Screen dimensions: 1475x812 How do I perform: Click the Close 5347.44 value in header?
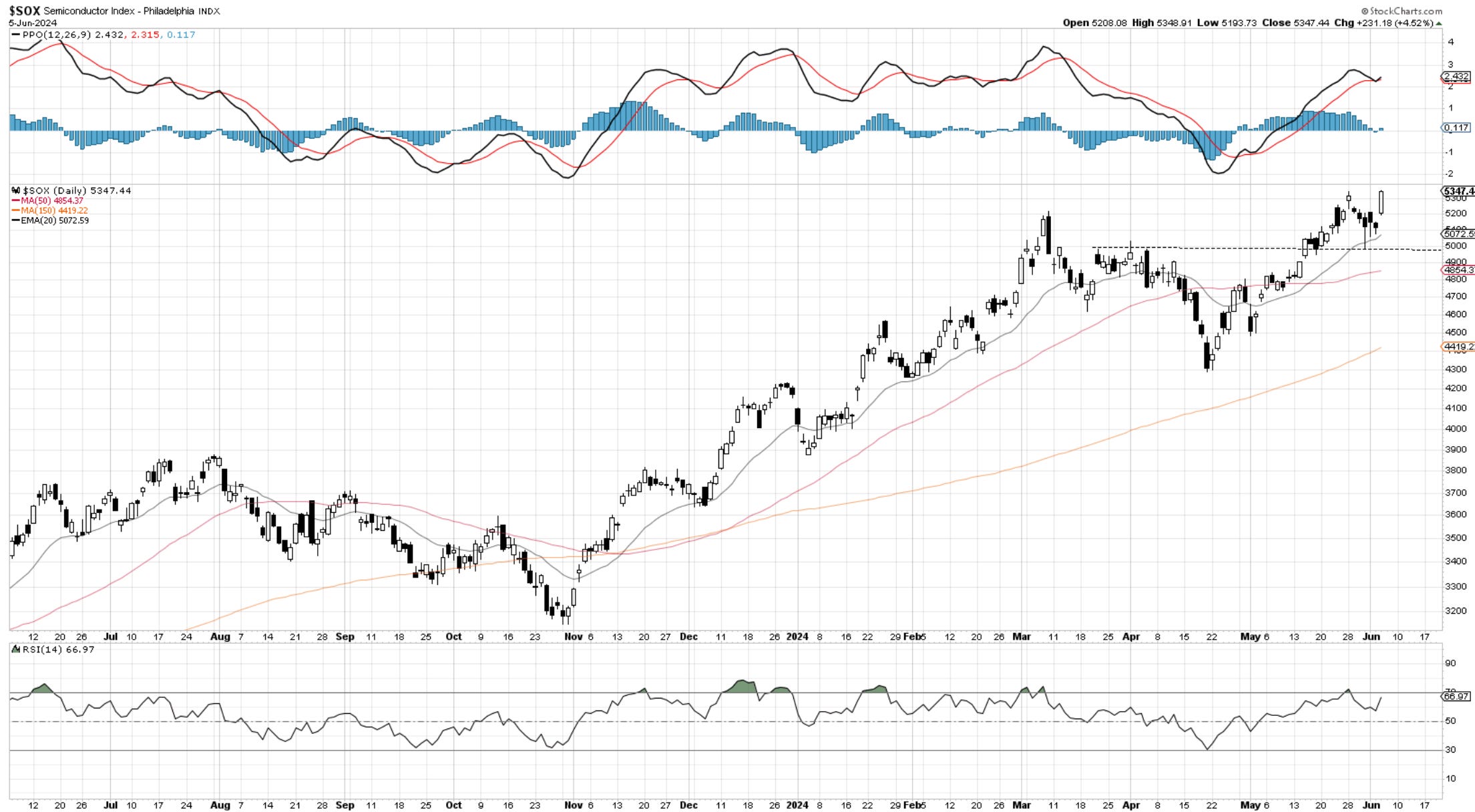pos(1311,23)
